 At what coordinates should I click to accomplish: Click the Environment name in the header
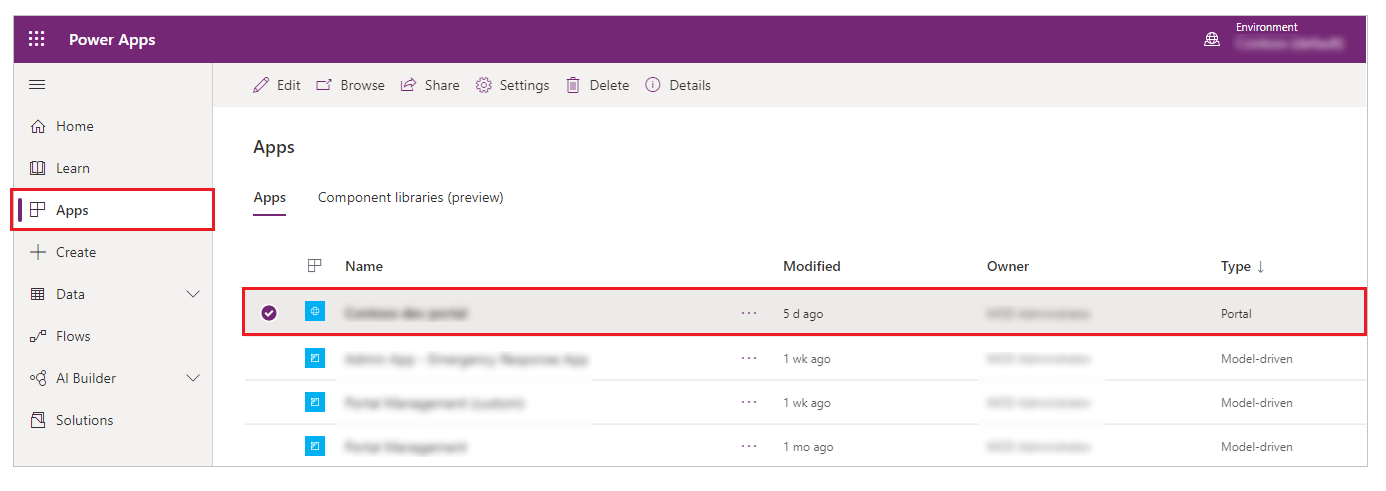coord(1289,44)
